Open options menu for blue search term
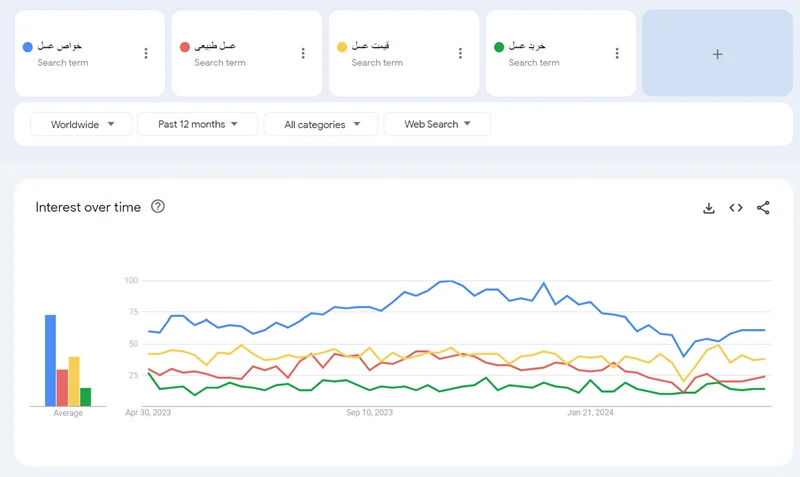 coord(146,54)
